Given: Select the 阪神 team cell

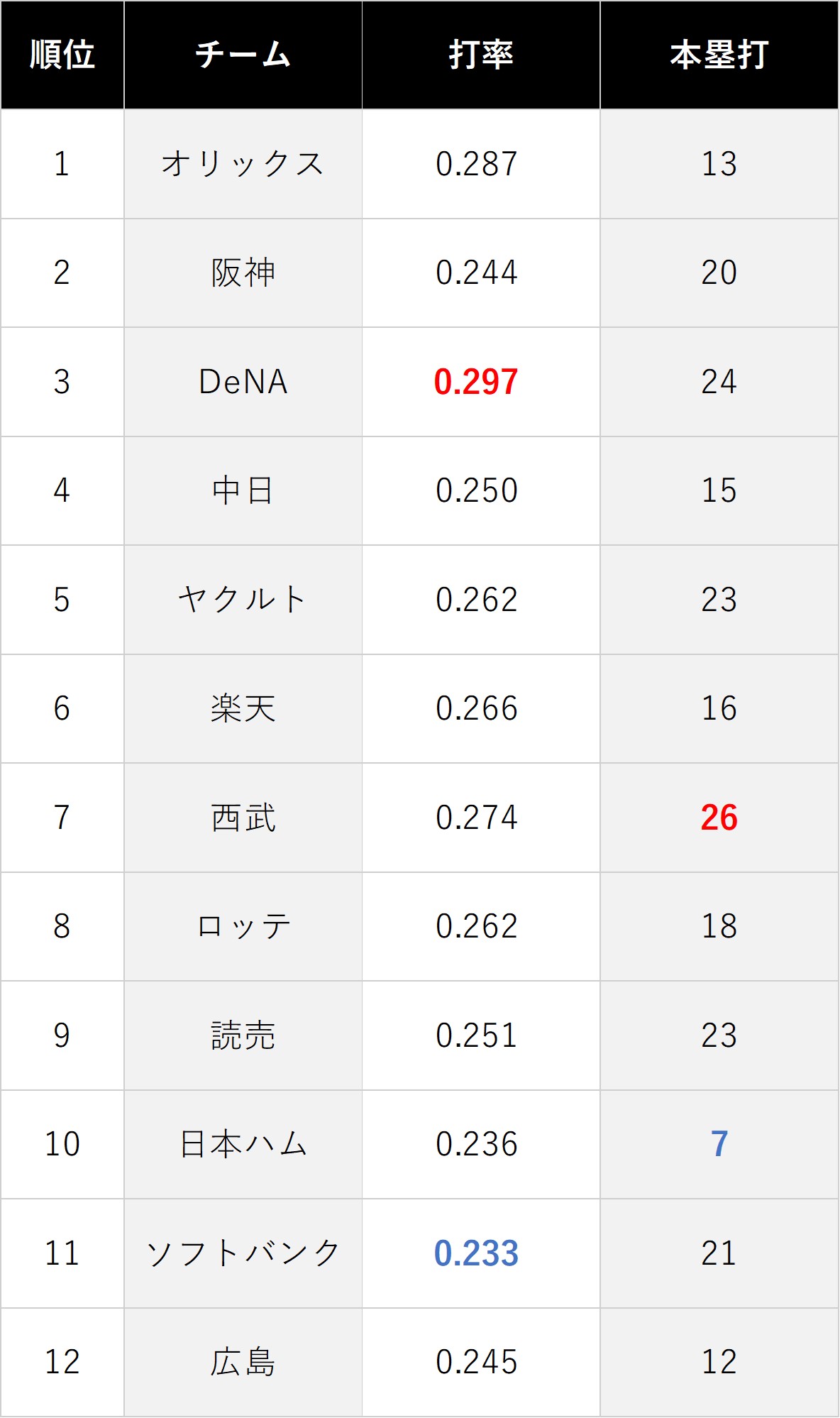Looking at the screenshot, I should tap(243, 273).
